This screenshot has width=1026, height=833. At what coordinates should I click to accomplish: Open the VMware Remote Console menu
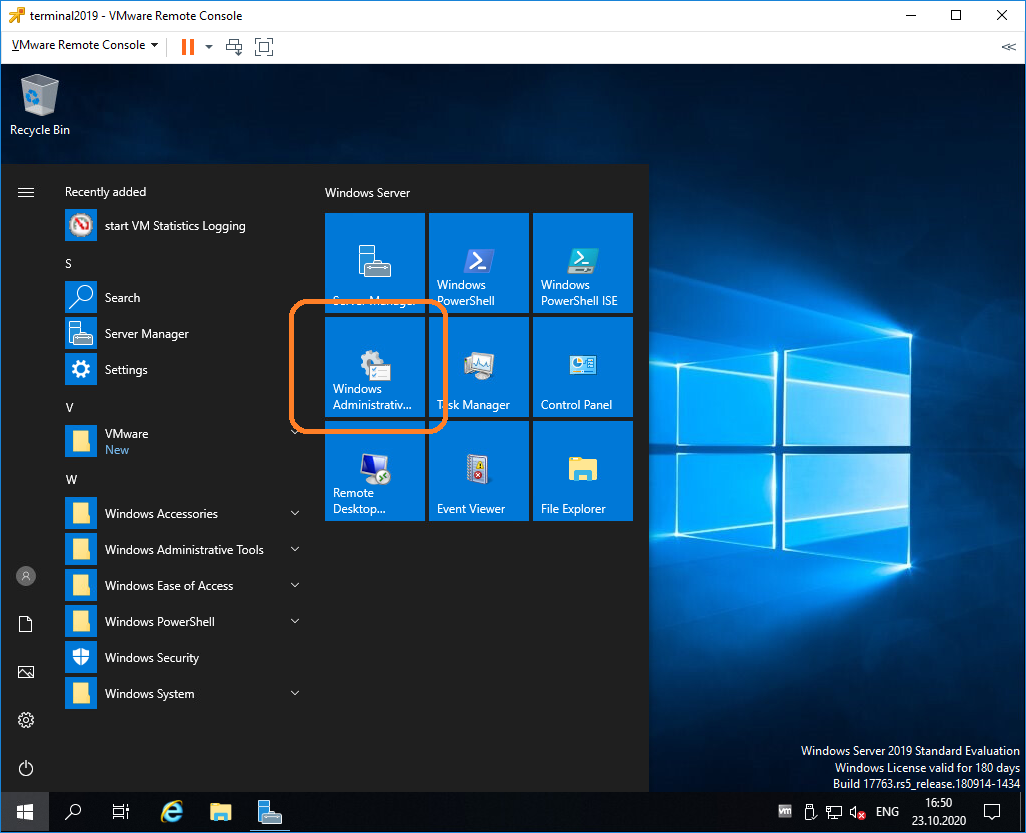(85, 45)
